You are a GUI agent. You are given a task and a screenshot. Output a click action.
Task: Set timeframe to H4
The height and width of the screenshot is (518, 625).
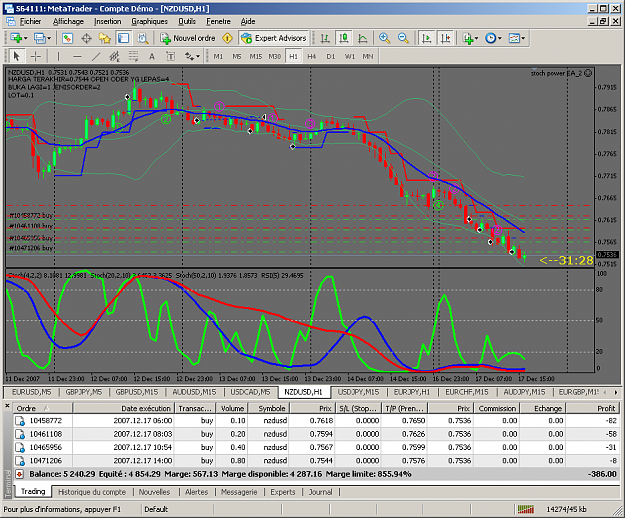312,56
